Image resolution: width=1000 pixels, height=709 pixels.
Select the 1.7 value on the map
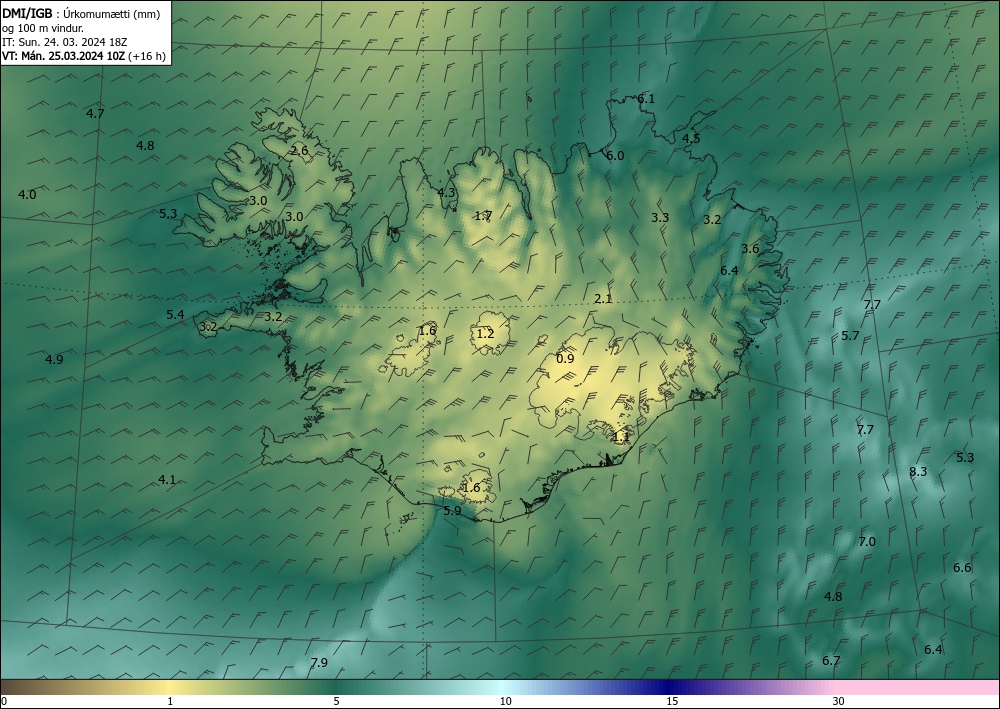click(483, 216)
